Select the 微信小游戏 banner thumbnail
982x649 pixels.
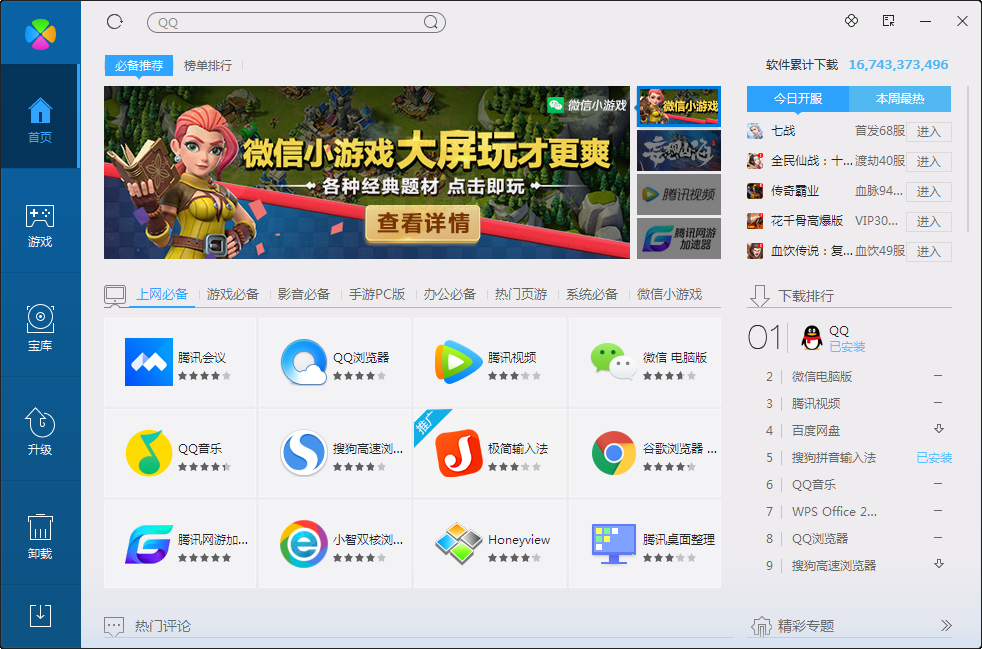679,106
